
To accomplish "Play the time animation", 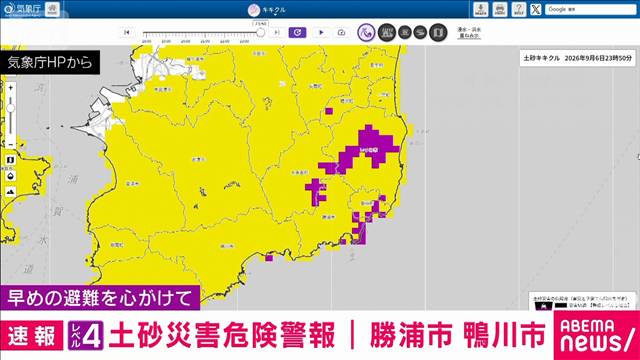I will [x=321, y=32].
